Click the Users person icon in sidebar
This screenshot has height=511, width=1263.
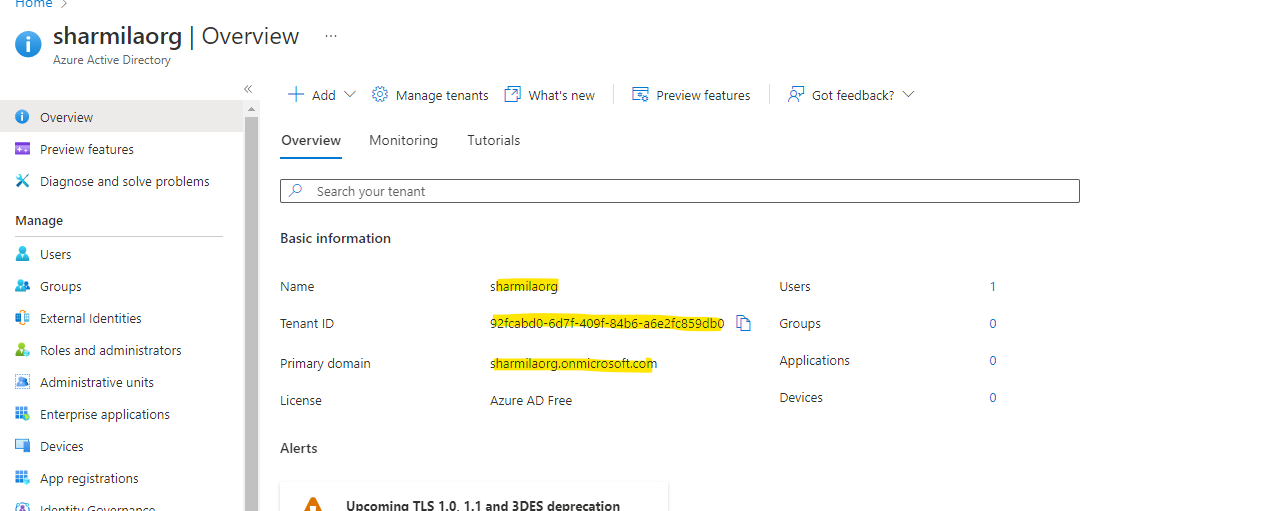(22, 254)
